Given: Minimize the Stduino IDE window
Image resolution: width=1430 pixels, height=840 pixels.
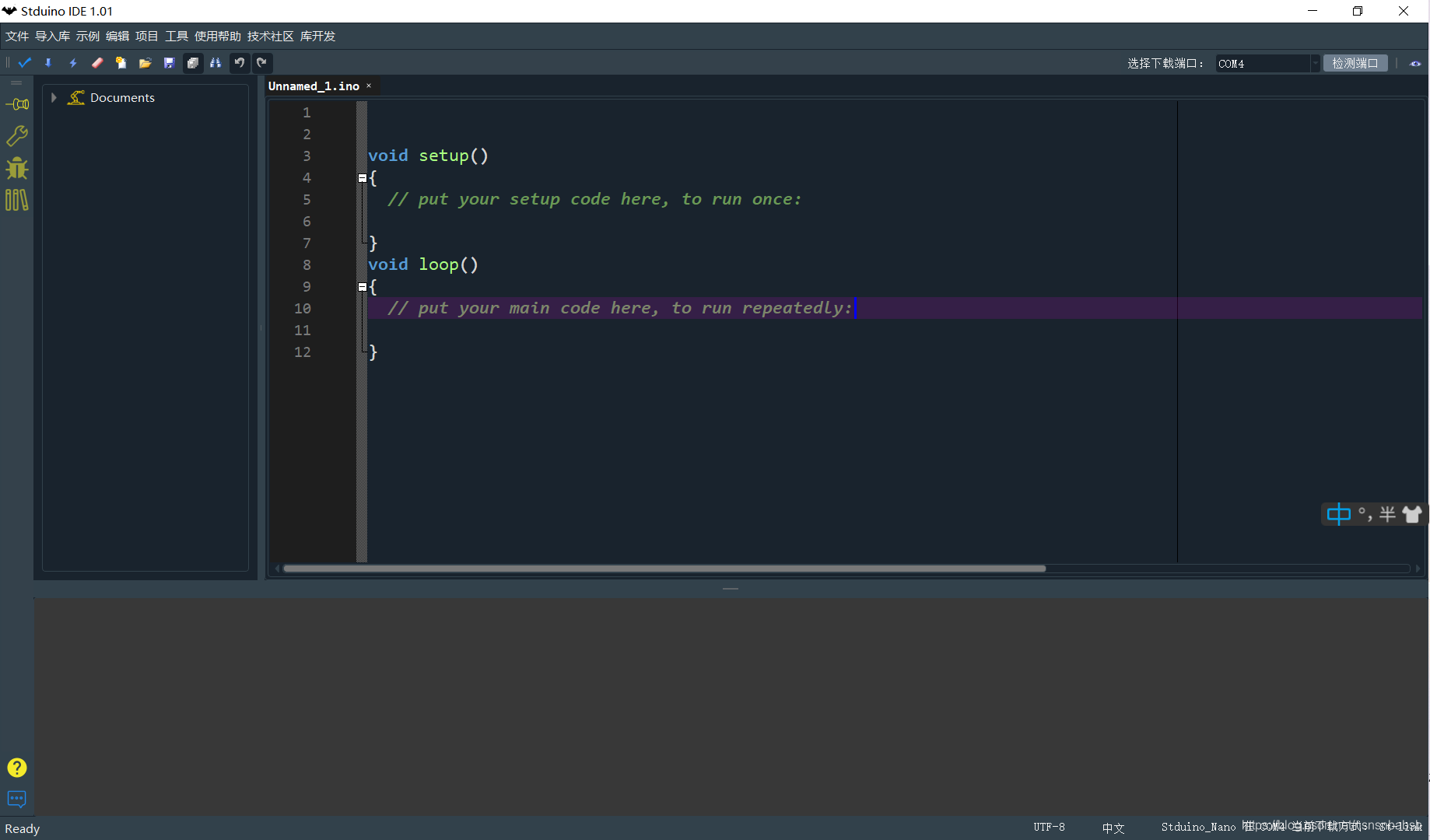Looking at the screenshot, I should point(1313,11).
